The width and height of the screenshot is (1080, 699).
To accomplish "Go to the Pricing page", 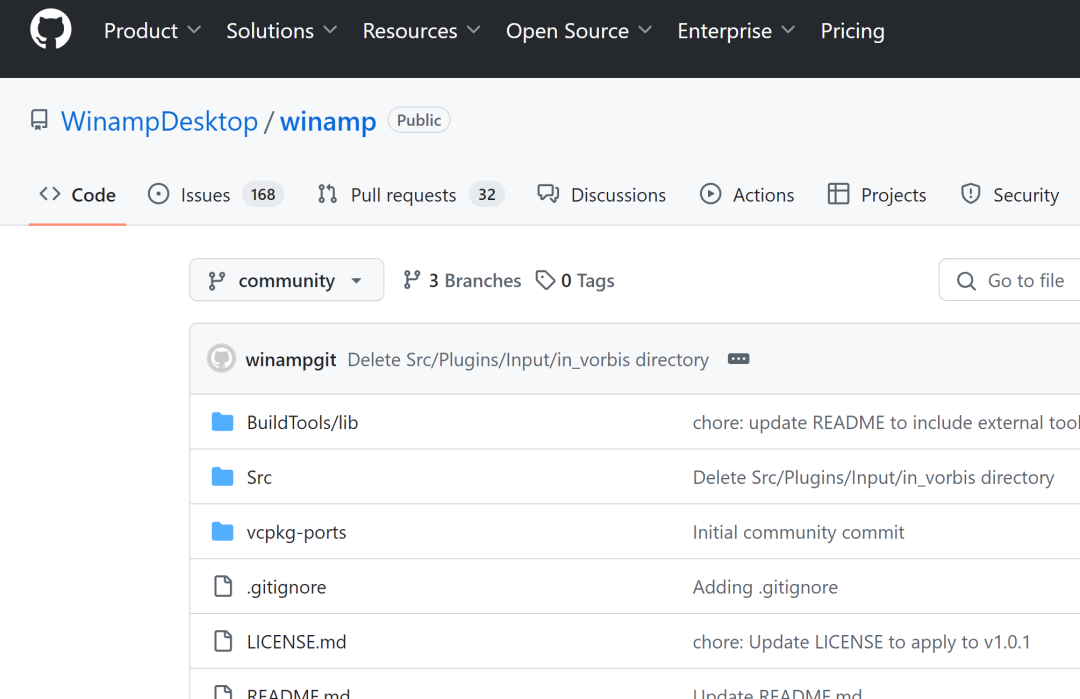I will 852,31.
